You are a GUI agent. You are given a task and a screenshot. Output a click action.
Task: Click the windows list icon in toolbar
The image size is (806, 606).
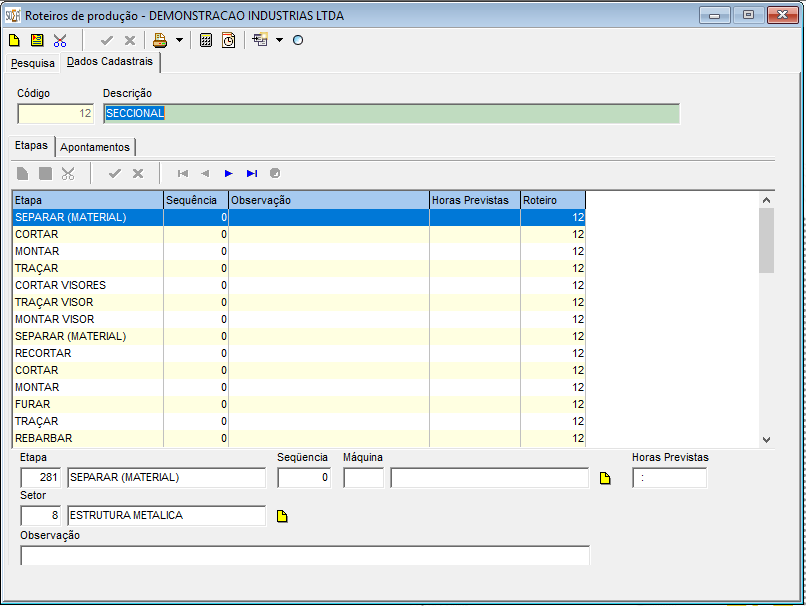[x=260, y=40]
